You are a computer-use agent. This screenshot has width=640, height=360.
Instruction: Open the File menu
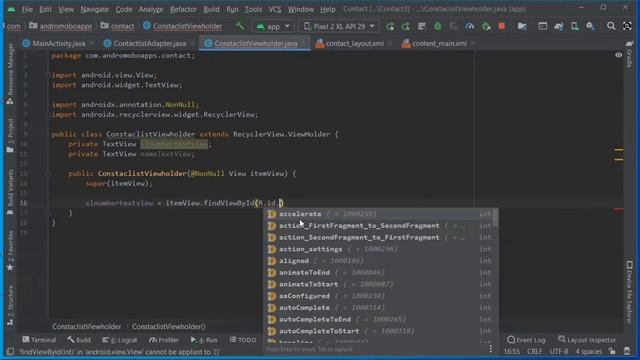coord(27,9)
